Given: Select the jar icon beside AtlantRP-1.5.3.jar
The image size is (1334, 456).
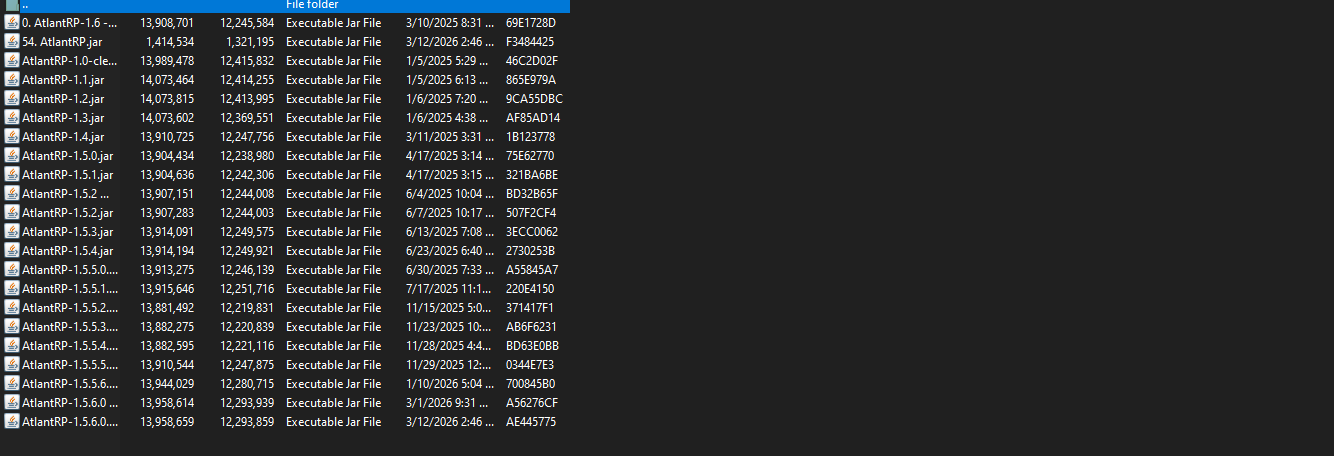Looking at the screenshot, I should [12, 231].
